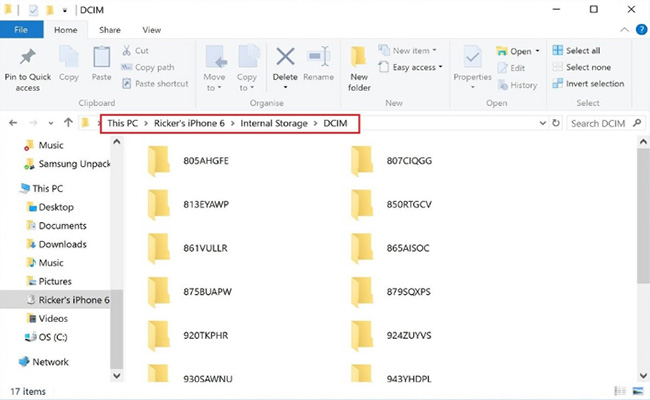Click This PC in address bar
This screenshot has height=400, width=650.
coord(122,124)
